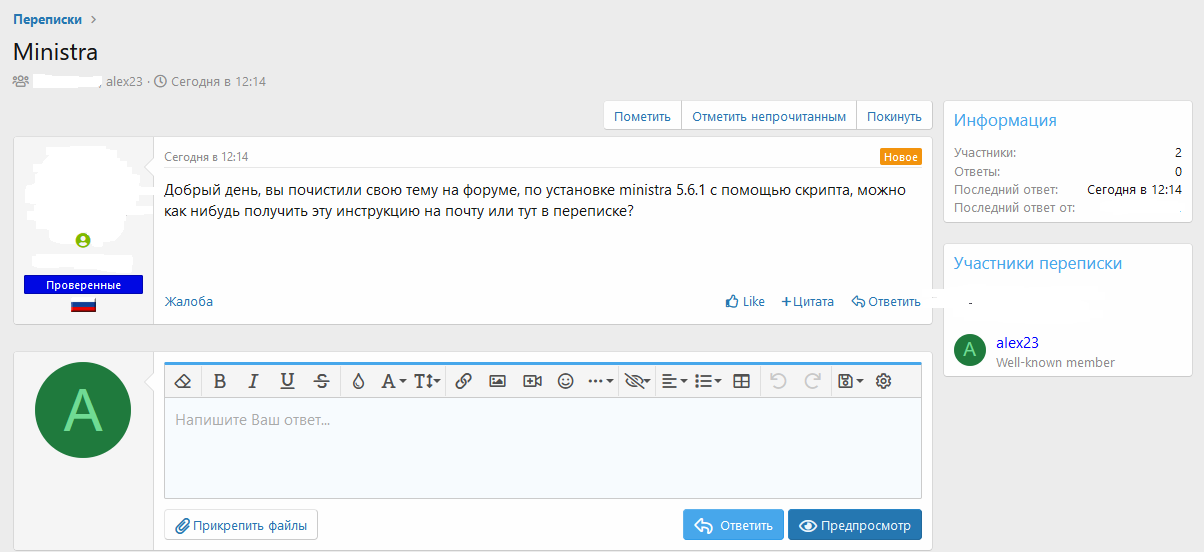This screenshot has height=552, width=1204.
Task: Click the message timestamp Сегодня в 12:14
Action: click(206, 157)
